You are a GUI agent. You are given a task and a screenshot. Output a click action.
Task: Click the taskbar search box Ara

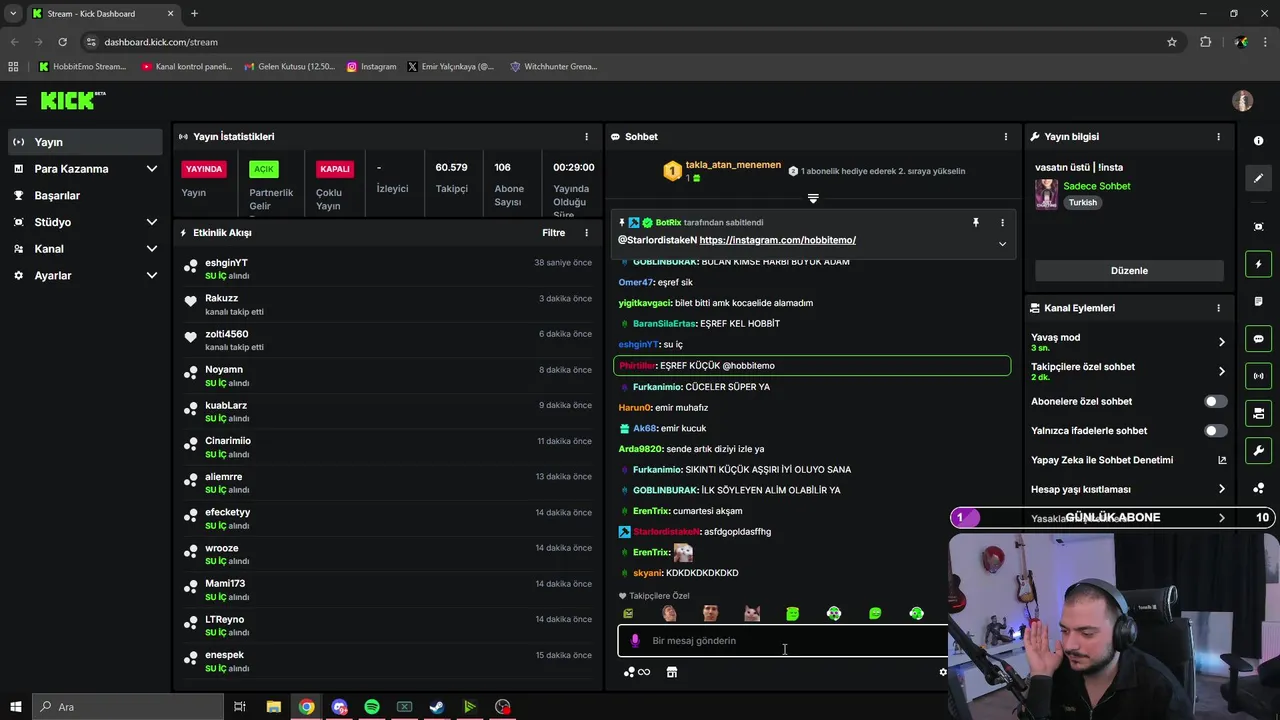pyautogui.click(x=128, y=707)
